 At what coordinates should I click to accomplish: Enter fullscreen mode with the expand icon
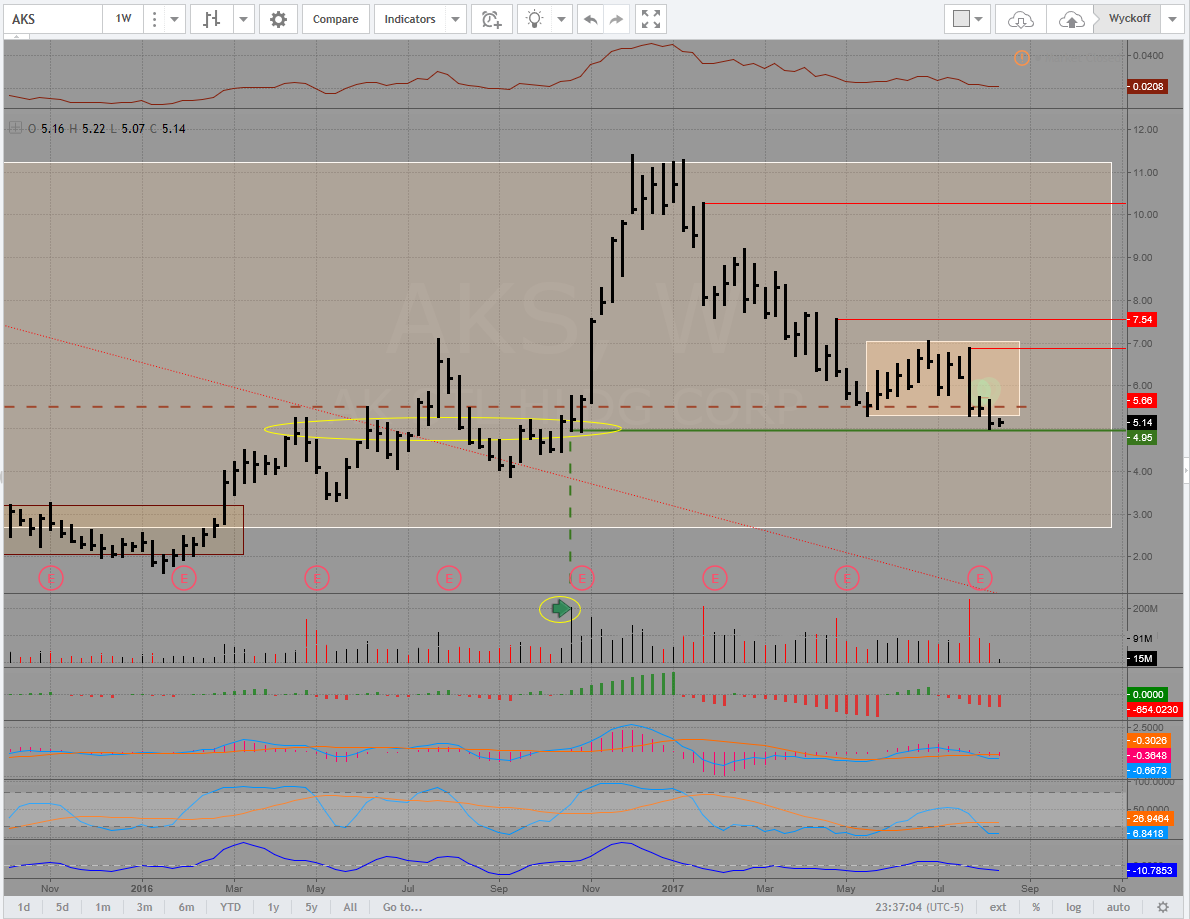pyautogui.click(x=650, y=19)
